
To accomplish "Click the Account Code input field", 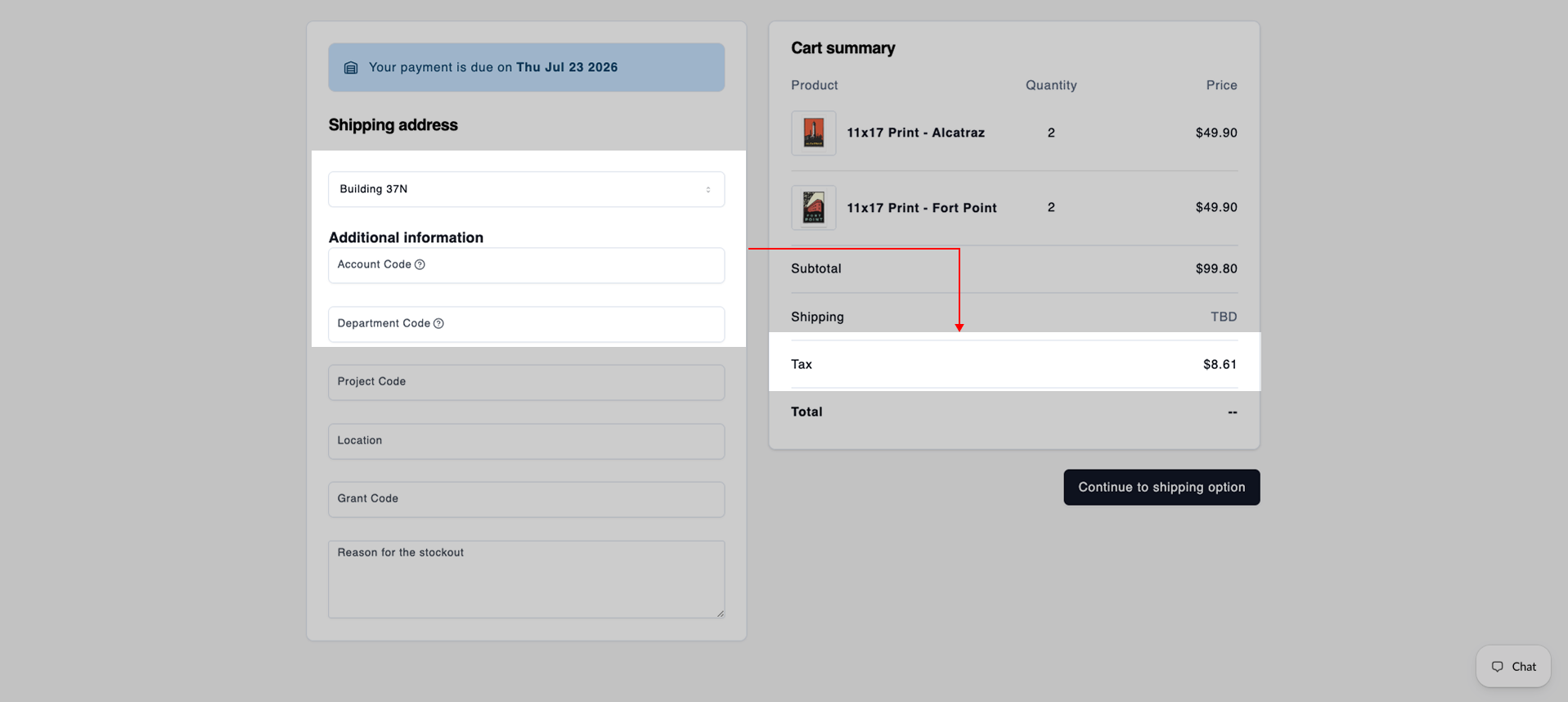I will pos(526,265).
